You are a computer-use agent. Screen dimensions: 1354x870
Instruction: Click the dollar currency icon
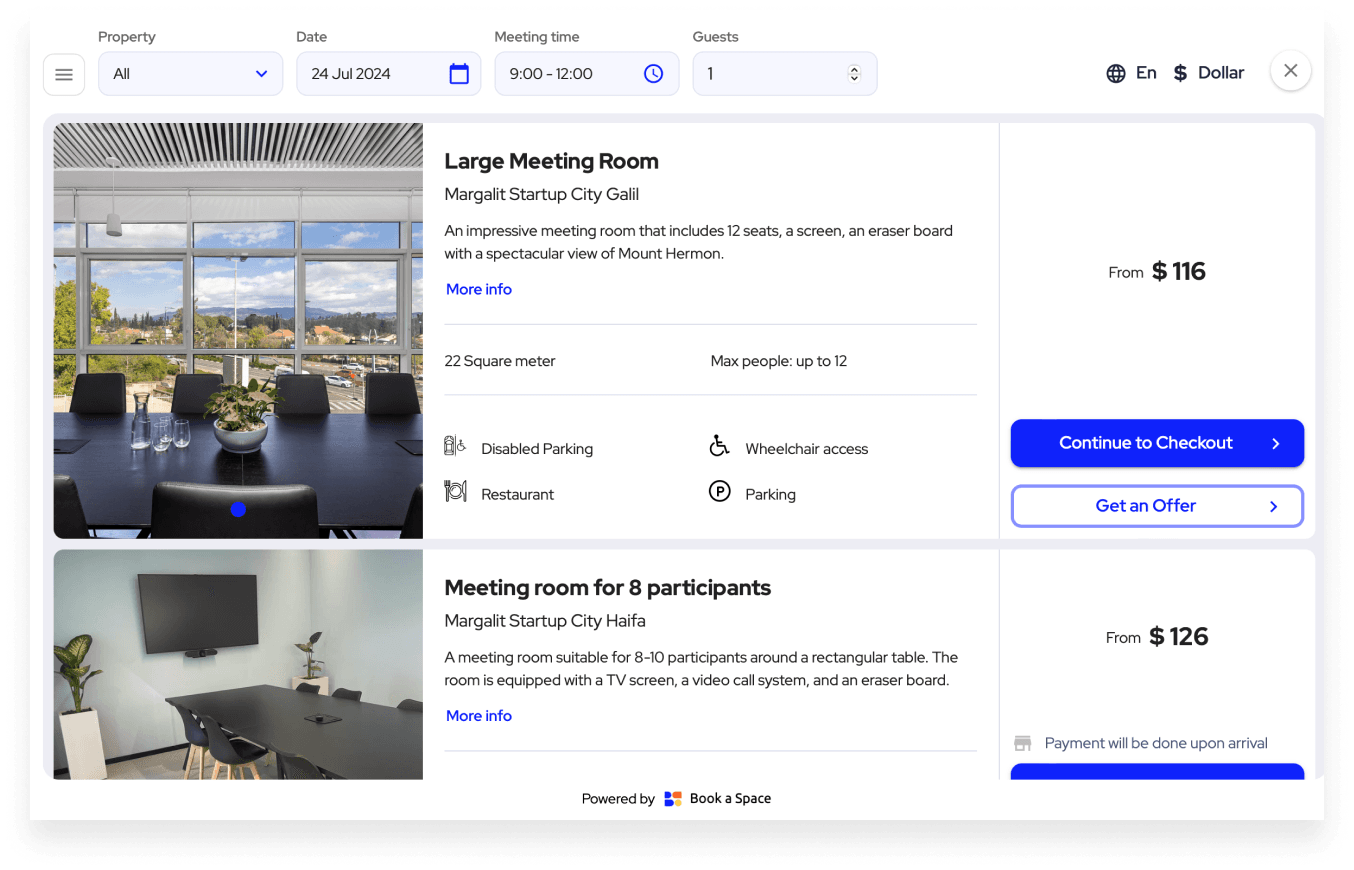(1180, 73)
